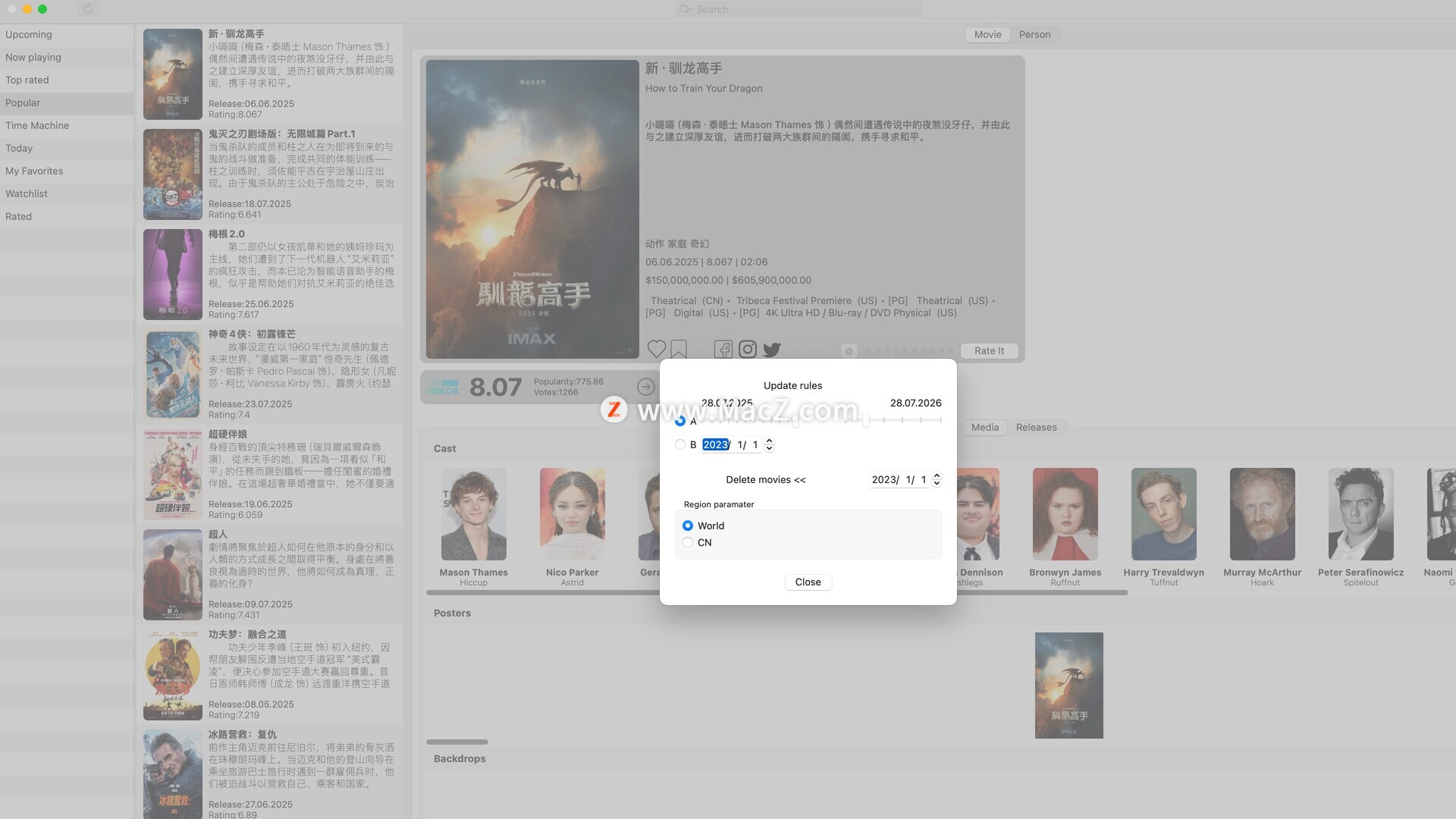Select Popular in the sidebar
Image resolution: width=1456 pixels, height=819 pixels.
click(67, 102)
